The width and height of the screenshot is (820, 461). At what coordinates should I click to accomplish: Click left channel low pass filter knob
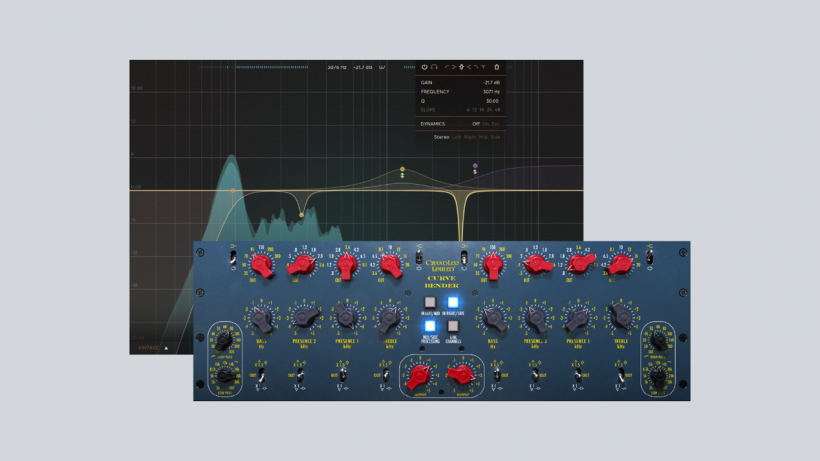coord(225,375)
